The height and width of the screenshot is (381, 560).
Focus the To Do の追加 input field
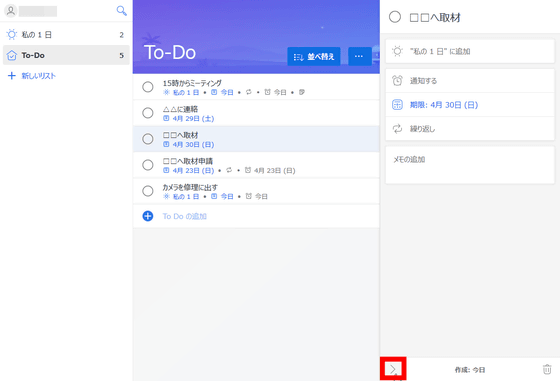tap(256, 216)
